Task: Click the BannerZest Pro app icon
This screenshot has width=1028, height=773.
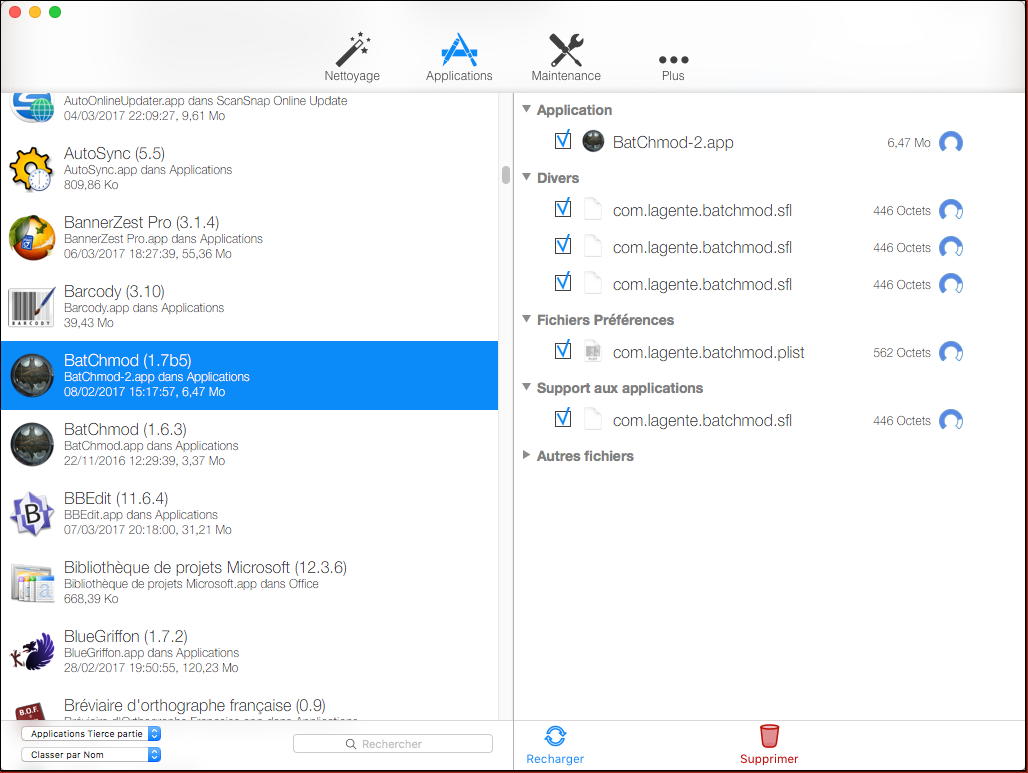Action: (x=31, y=238)
